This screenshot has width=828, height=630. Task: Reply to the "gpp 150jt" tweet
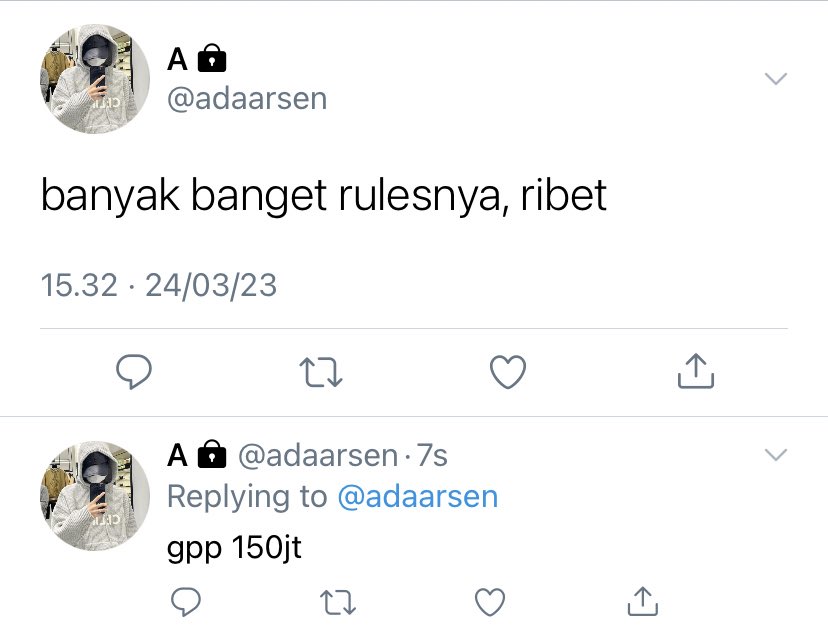click(x=186, y=601)
